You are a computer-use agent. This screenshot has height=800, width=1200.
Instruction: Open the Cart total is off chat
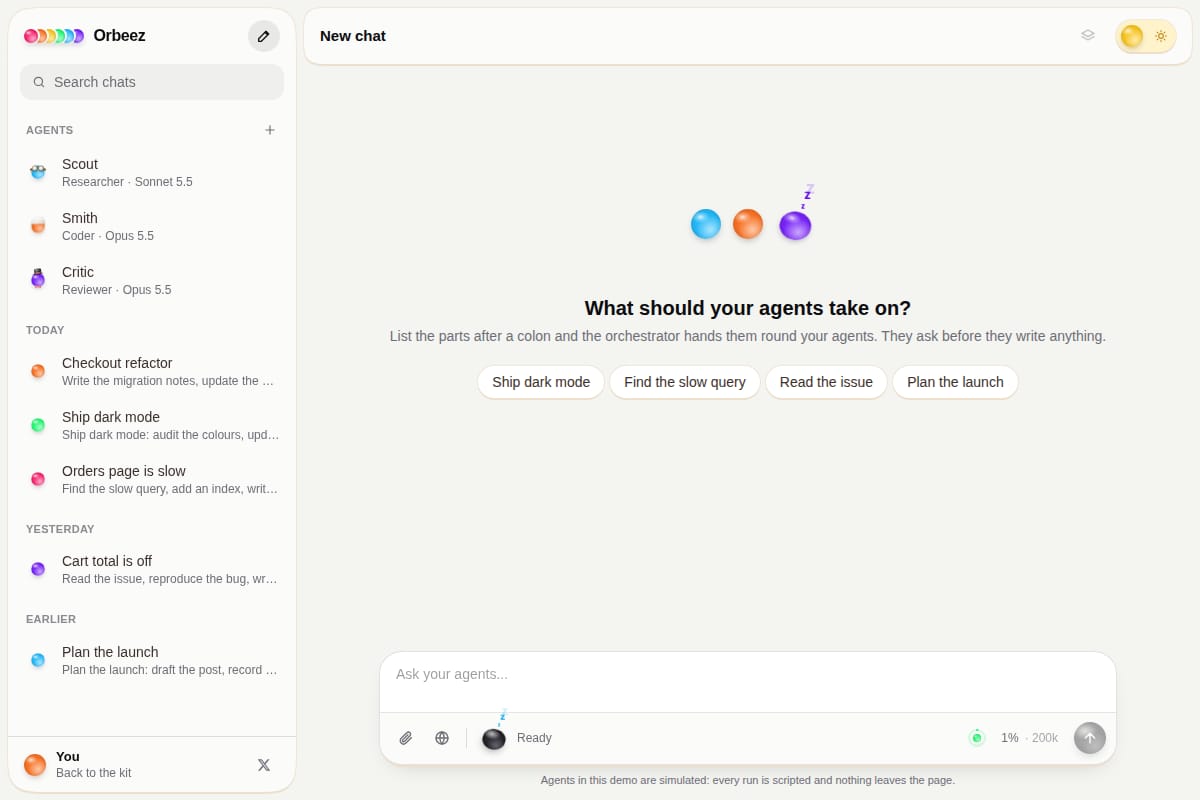click(x=152, y=569)
